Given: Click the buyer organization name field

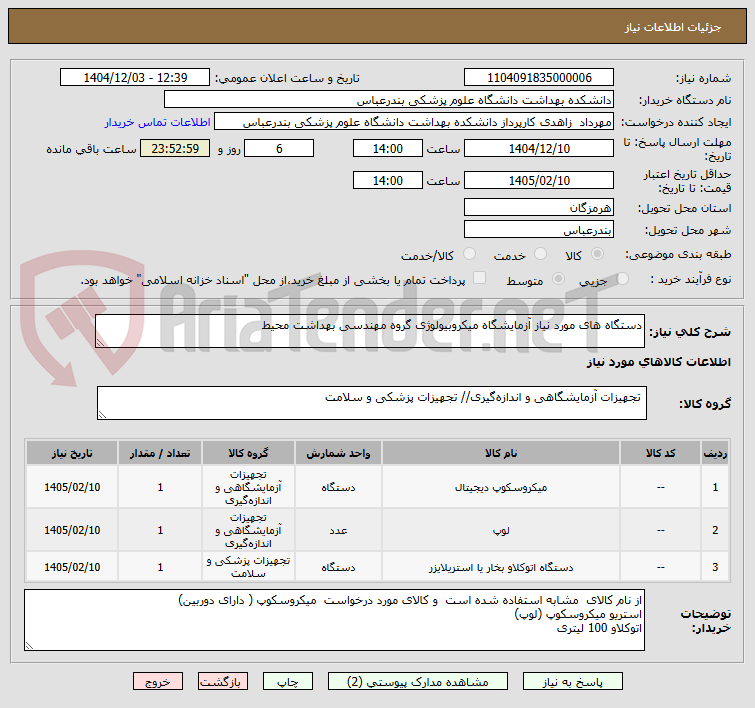Looking at the screenshot, I should 389,99.
